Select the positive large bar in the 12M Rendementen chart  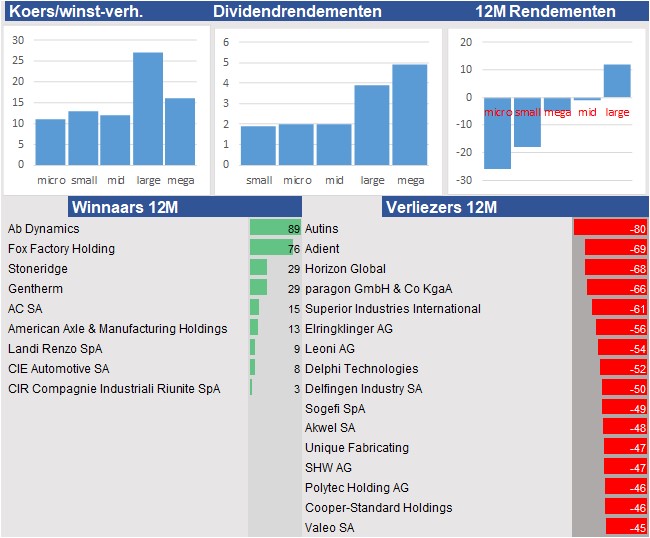[617, 81]
